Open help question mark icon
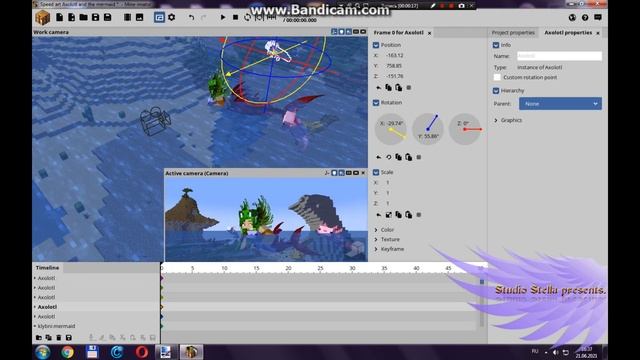640x360 pixels. tap(585, 18)
